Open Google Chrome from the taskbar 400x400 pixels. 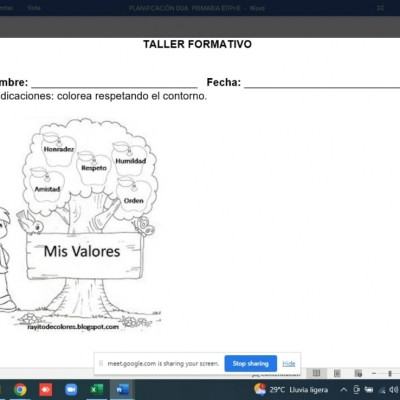[x=20, y=389]
